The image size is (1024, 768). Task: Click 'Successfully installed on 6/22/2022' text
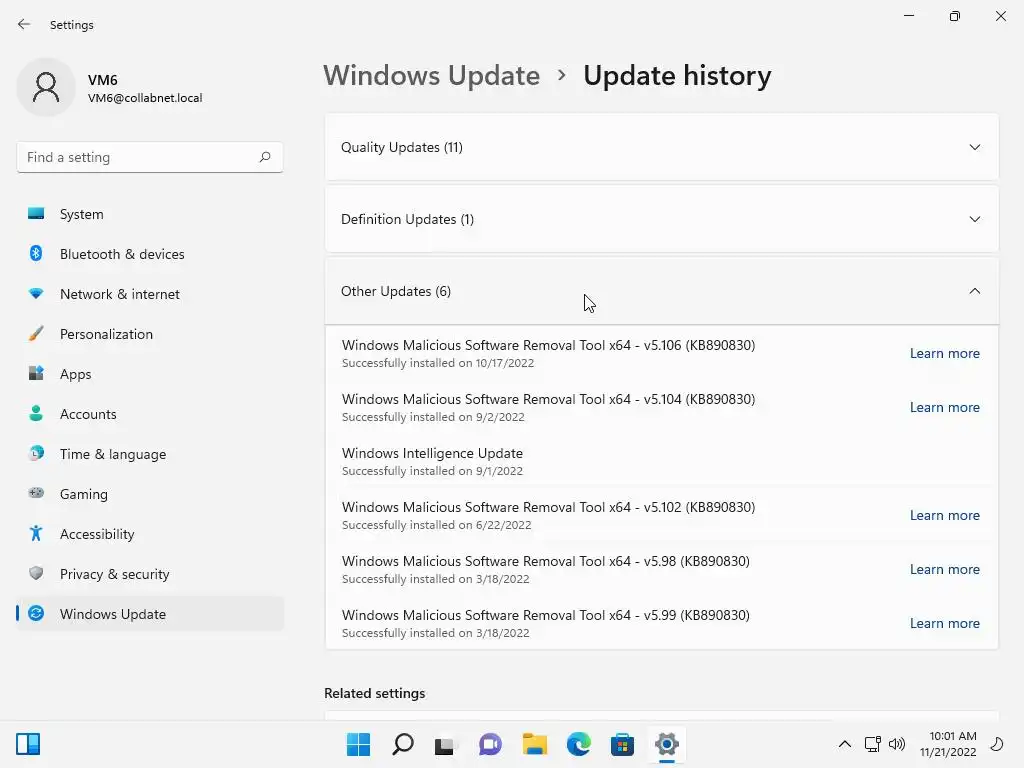pos(436,525)
